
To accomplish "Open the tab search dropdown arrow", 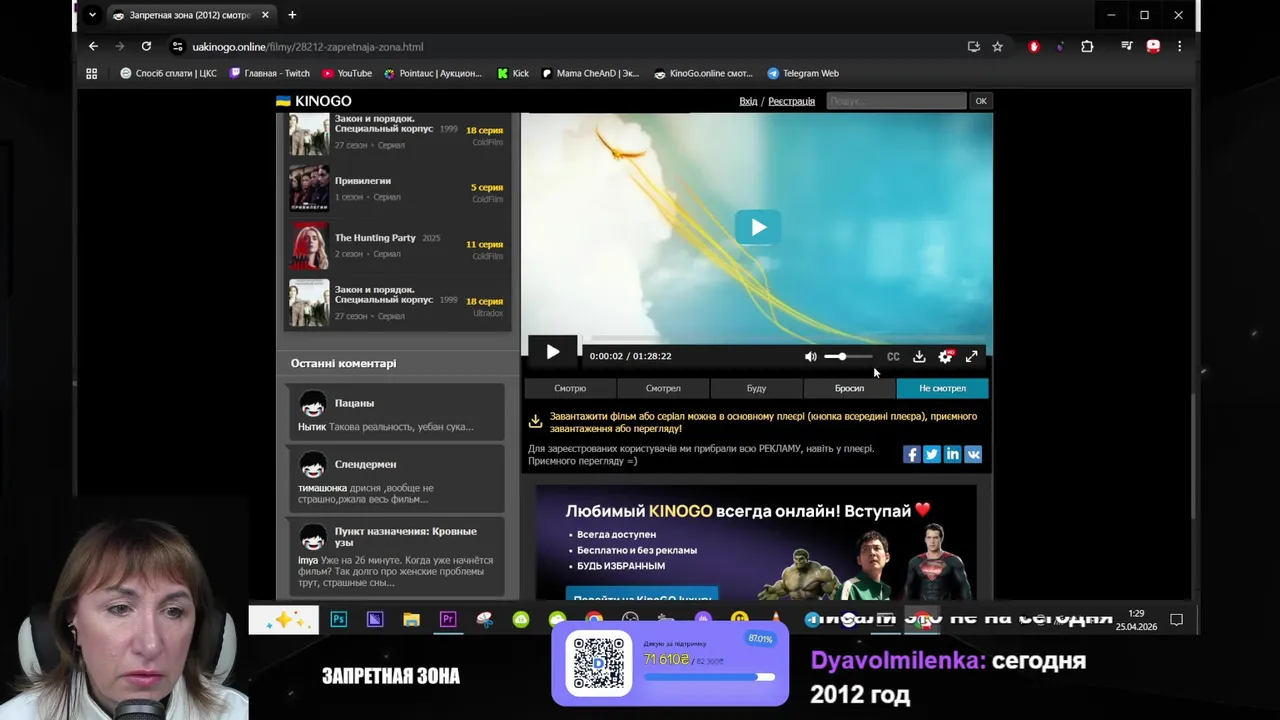I will [92, 15].
